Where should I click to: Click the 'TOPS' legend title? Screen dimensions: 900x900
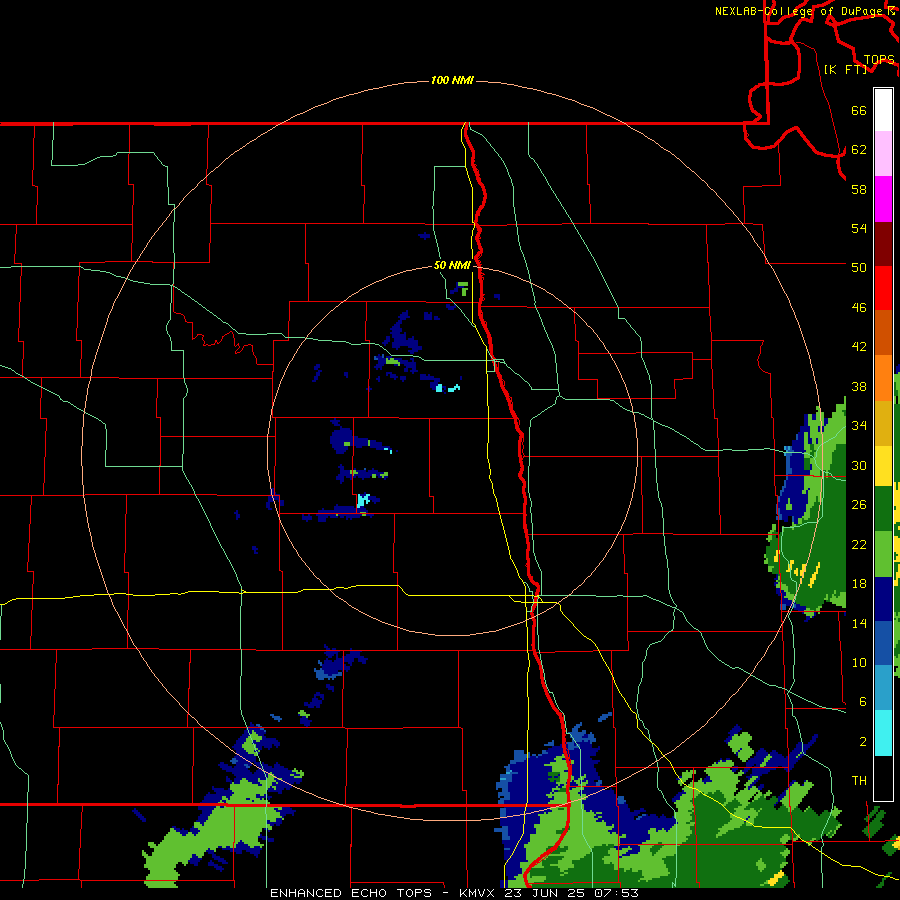pos(879,60)
